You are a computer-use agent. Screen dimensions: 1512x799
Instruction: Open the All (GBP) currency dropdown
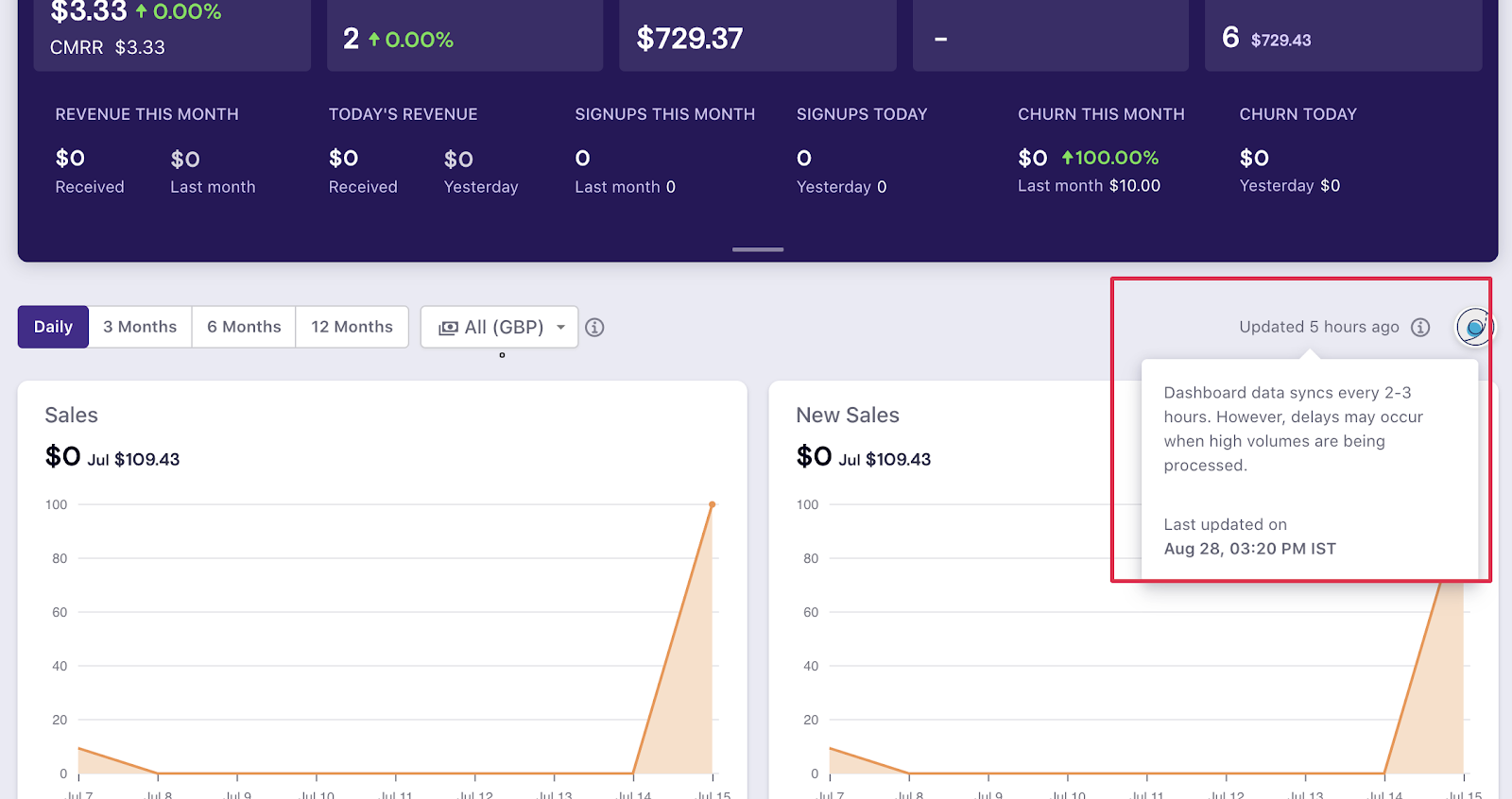pos(499,327)
